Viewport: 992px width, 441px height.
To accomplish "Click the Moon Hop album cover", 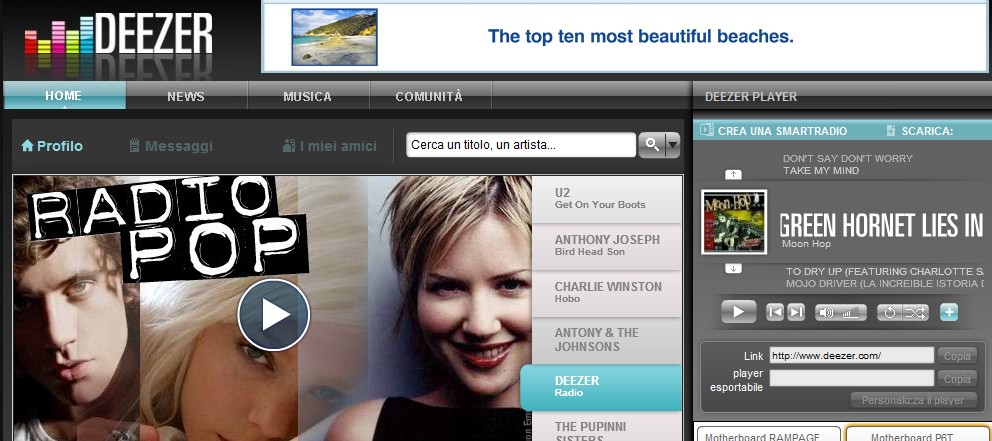I will point(734,222).
